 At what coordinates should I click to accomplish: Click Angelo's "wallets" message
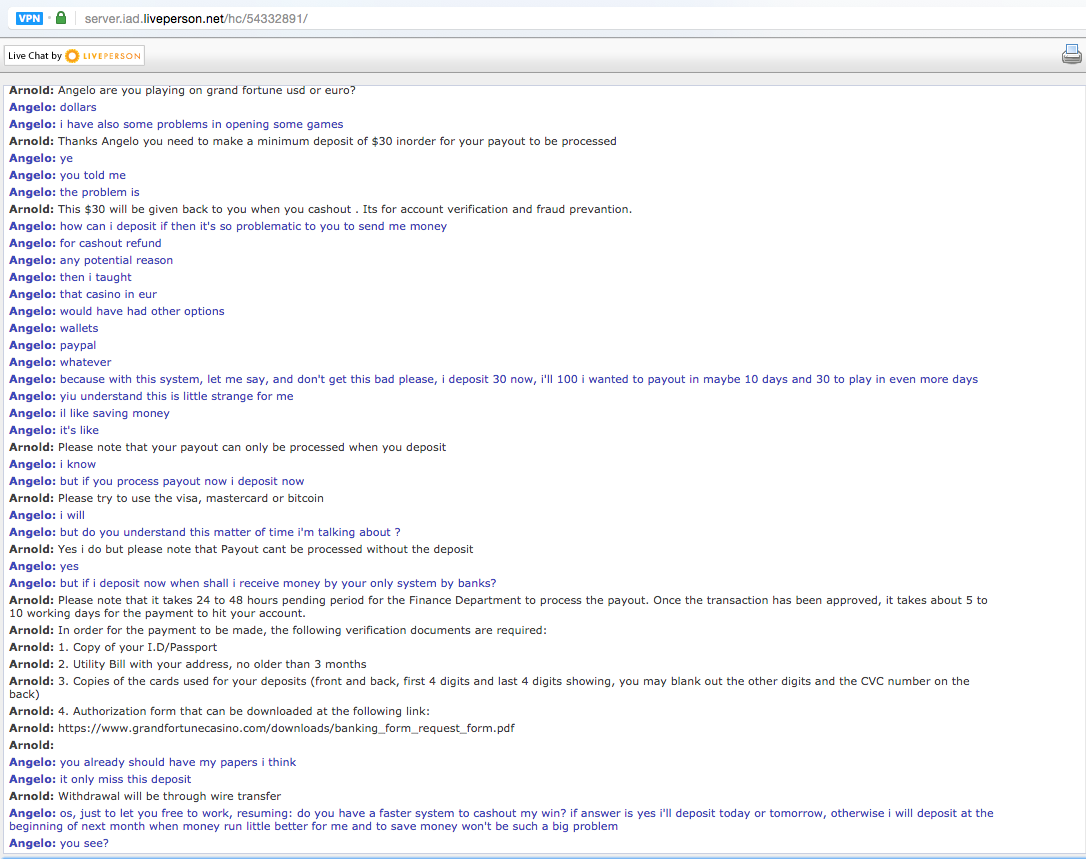pos(79,328)
